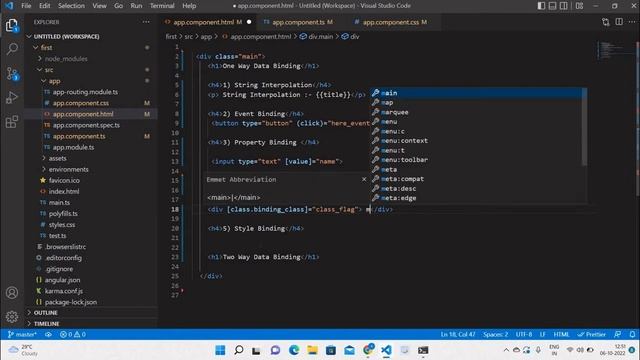640x360 pixels.
Task: Open the Explorer view in activity bar
Action: [x=12, y=25]
